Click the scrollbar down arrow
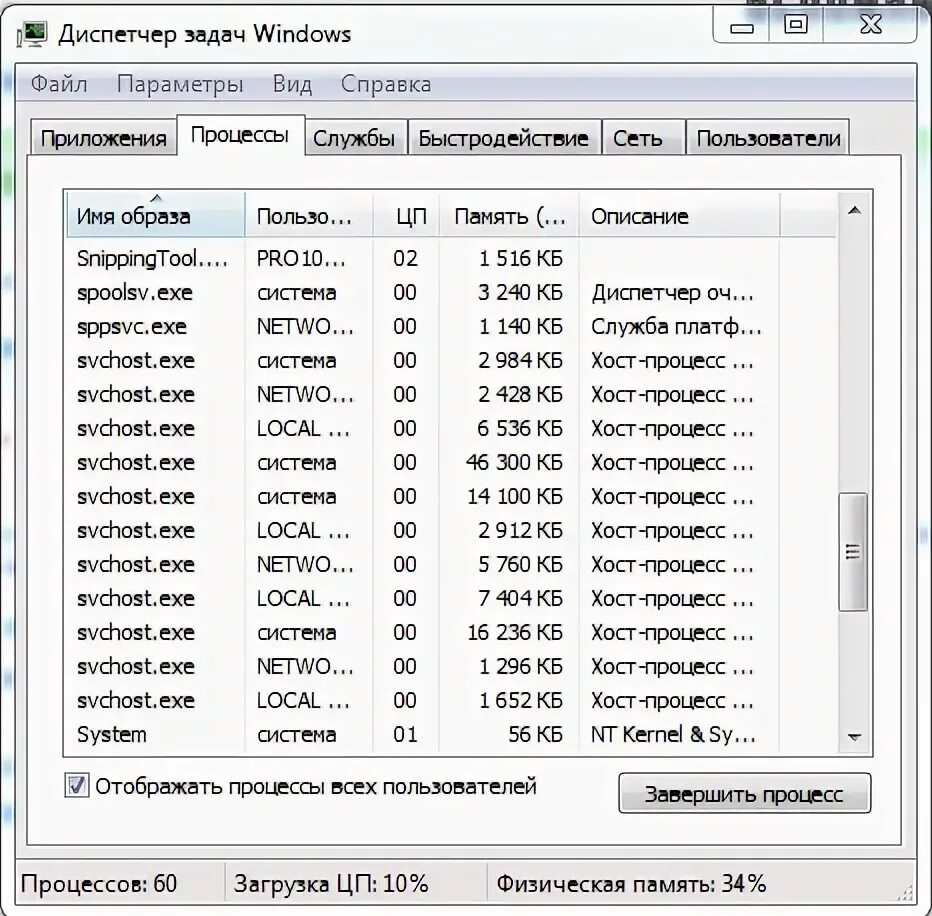The image size is (932, 916). click(854, 737)
